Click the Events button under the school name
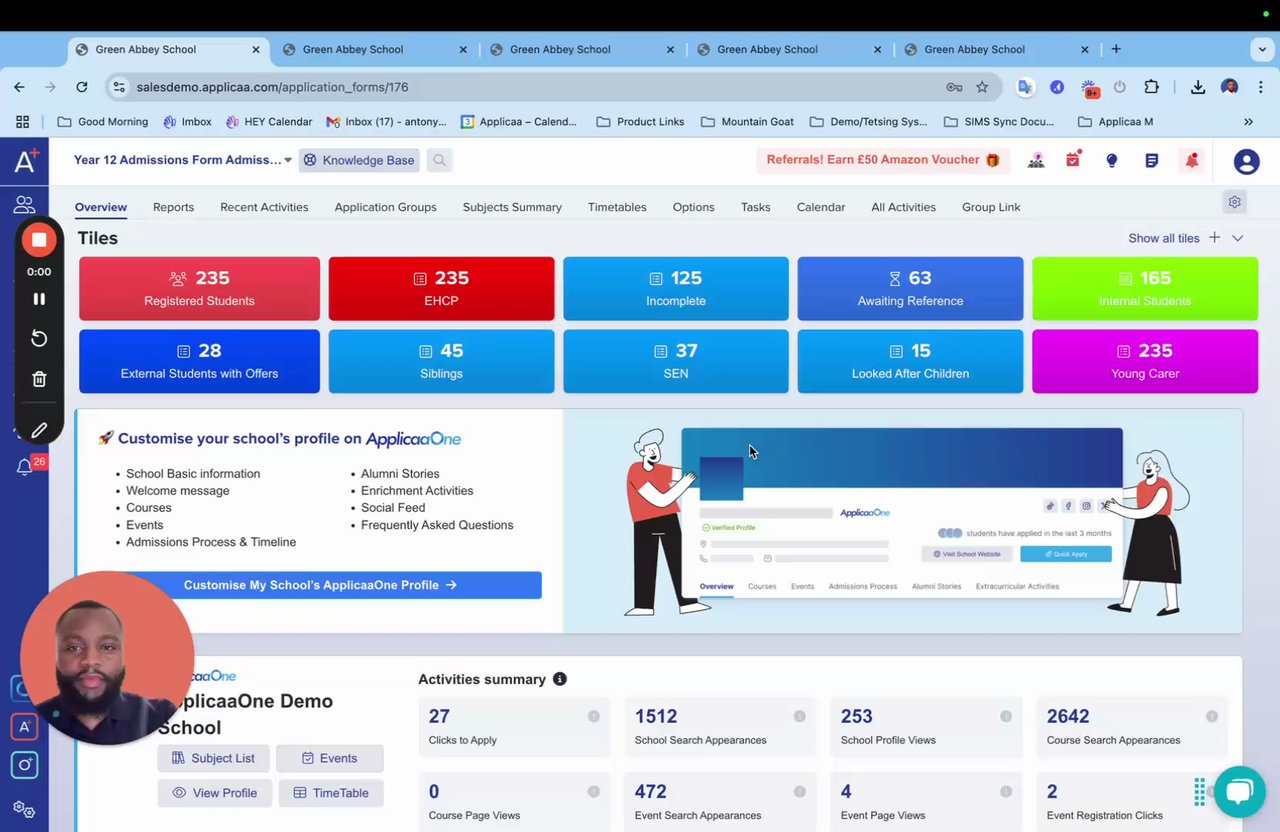Viewport: 1280px width, 832px height. pos(329,758)
